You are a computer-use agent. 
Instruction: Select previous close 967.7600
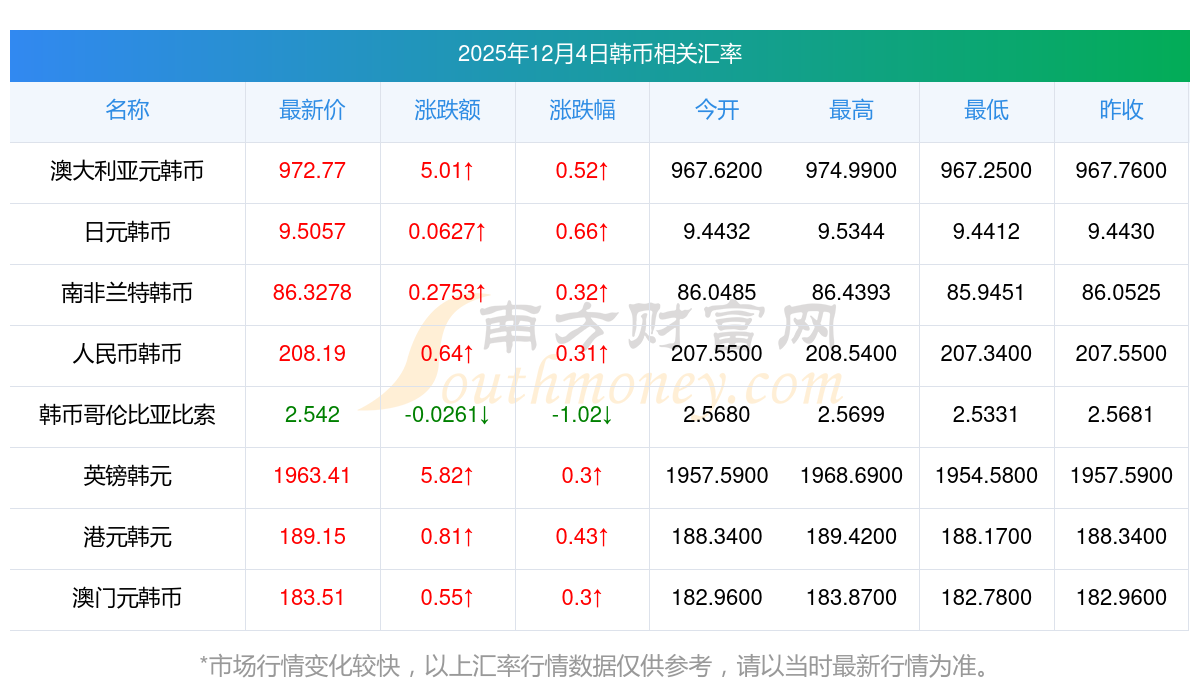[1121, 171]
